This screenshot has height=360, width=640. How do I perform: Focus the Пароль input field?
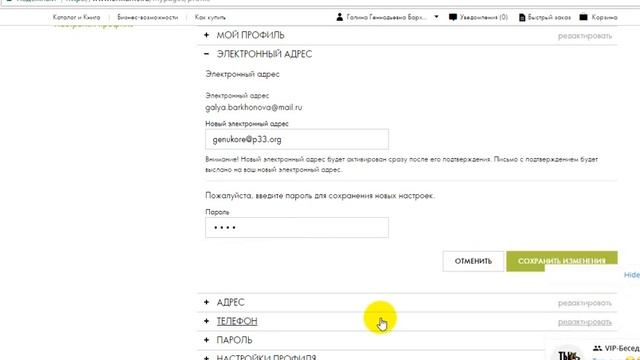click(x=297, y=227)
